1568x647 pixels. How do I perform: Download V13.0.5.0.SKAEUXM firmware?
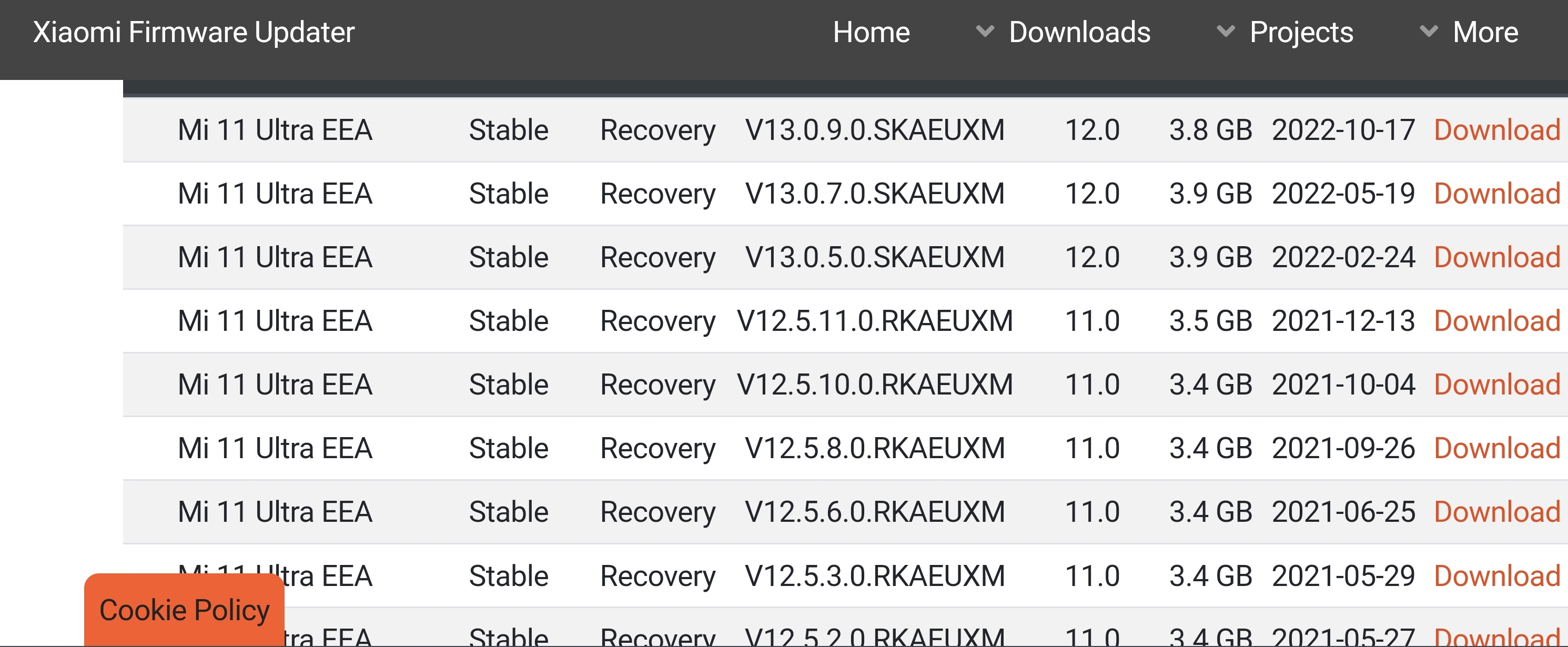tap(1497, 257)
